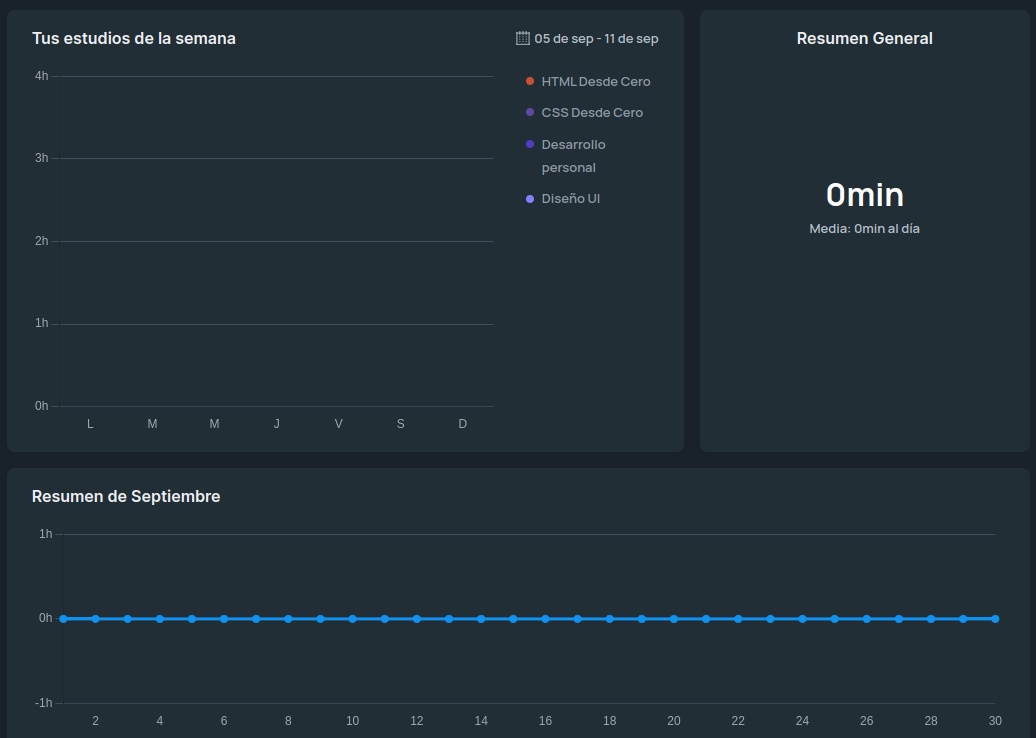
Task: Click the 4h label on the weekly chart axis
Action: pos(42,76)
